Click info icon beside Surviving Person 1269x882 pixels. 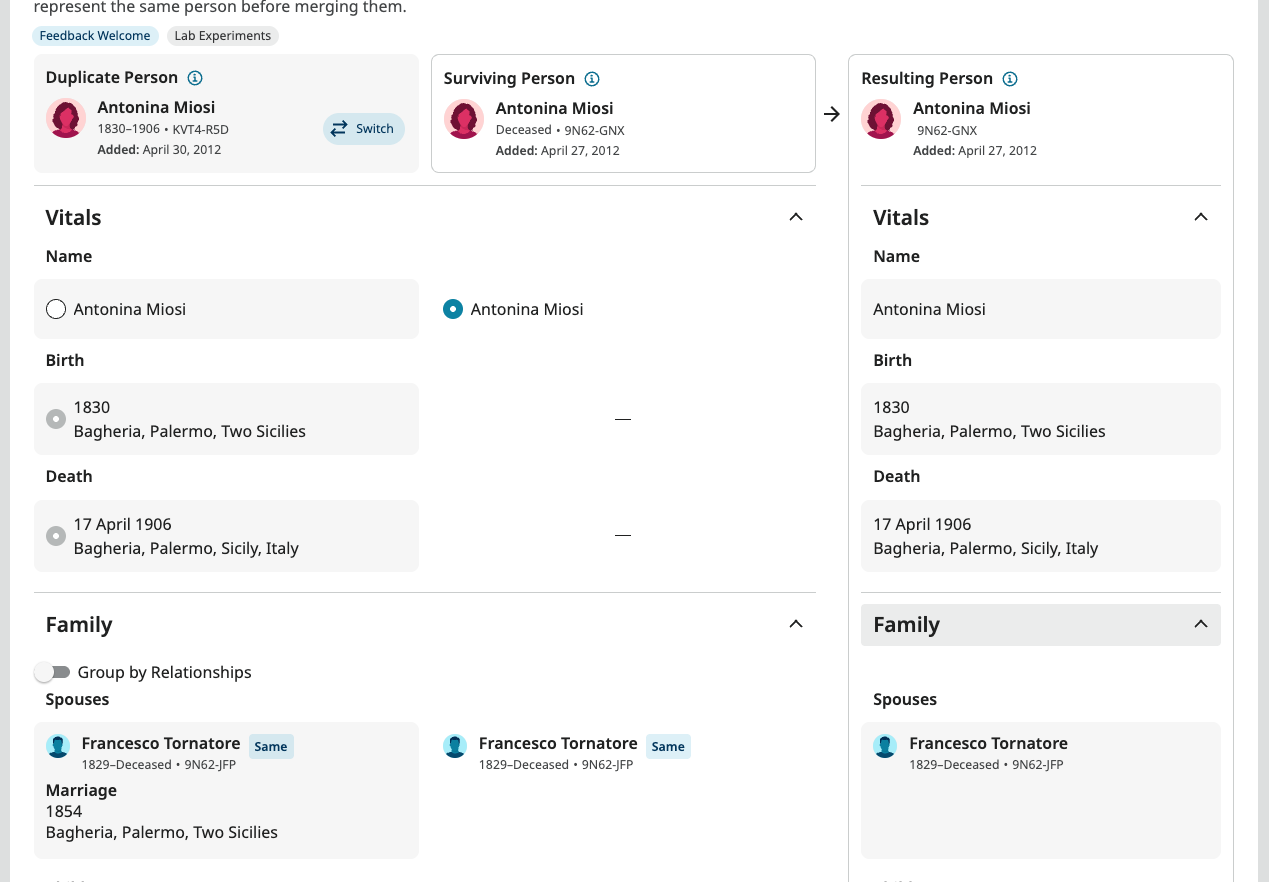click(x=592, y=79)
